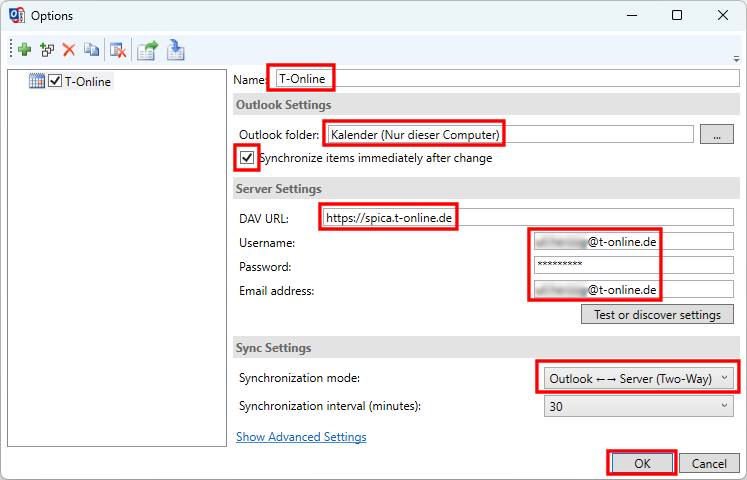
Task: Uncheck the T-Online profile checkbox
Action: pos(55,81)
